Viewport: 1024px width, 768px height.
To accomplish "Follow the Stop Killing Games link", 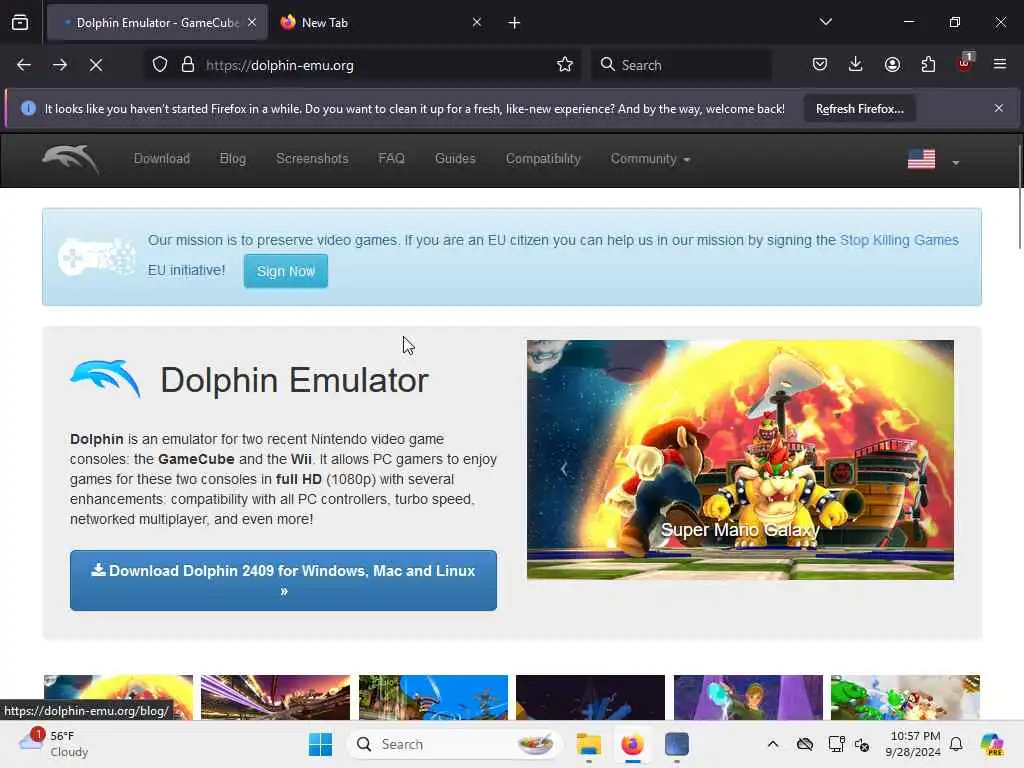I will (x=899, y=240).
